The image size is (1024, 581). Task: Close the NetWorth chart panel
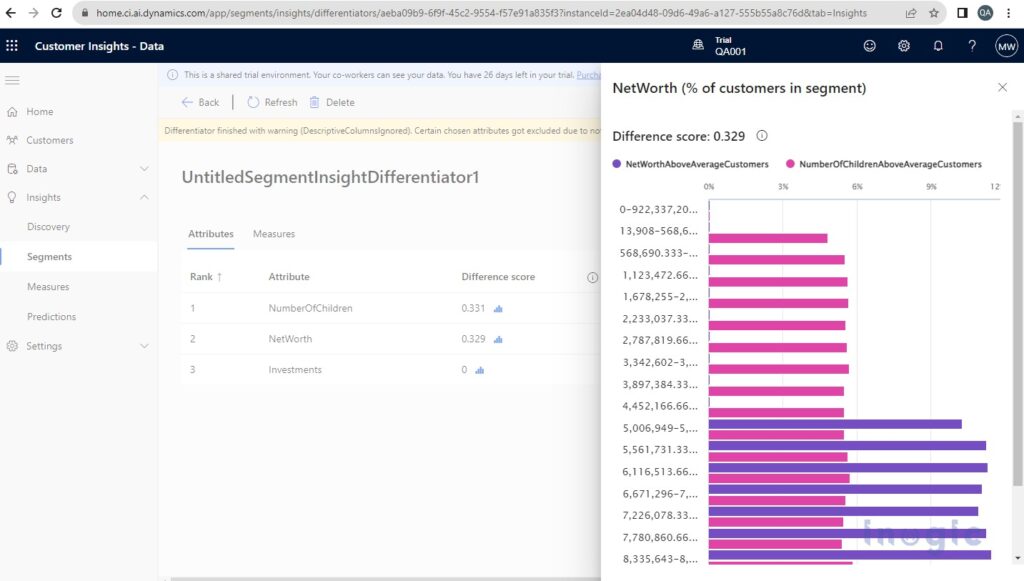click(x=1003, y=87)
